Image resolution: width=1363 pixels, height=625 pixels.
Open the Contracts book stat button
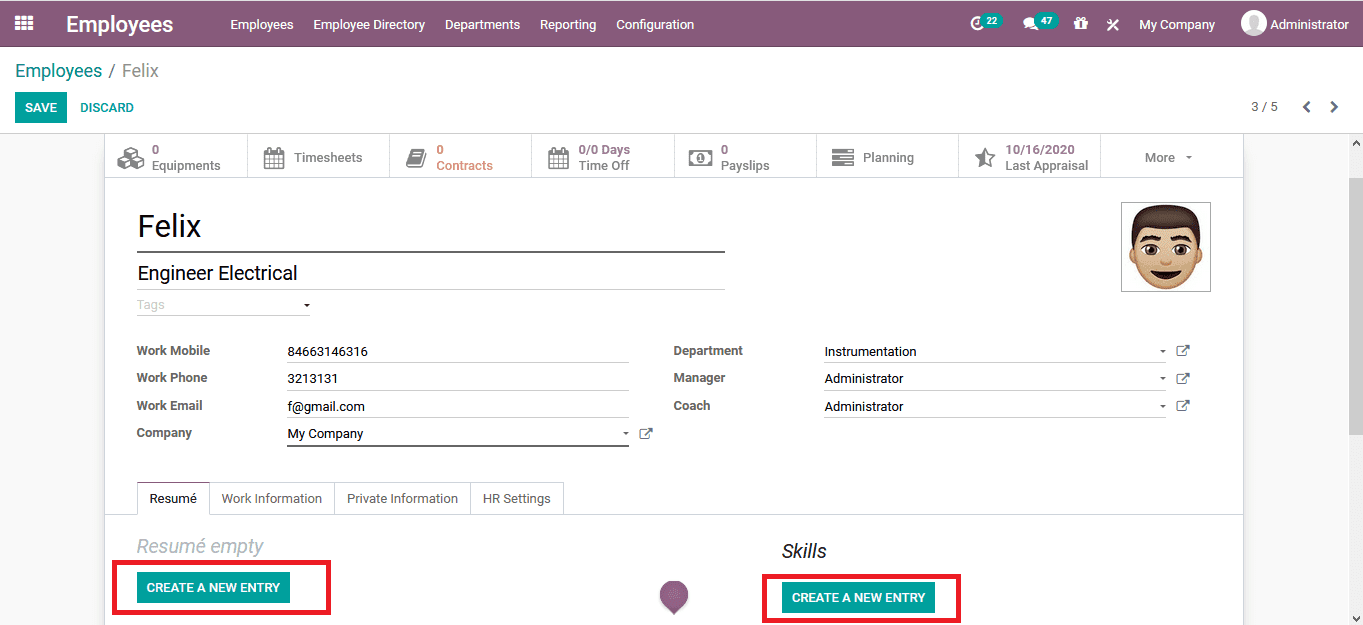pos(460,157)
